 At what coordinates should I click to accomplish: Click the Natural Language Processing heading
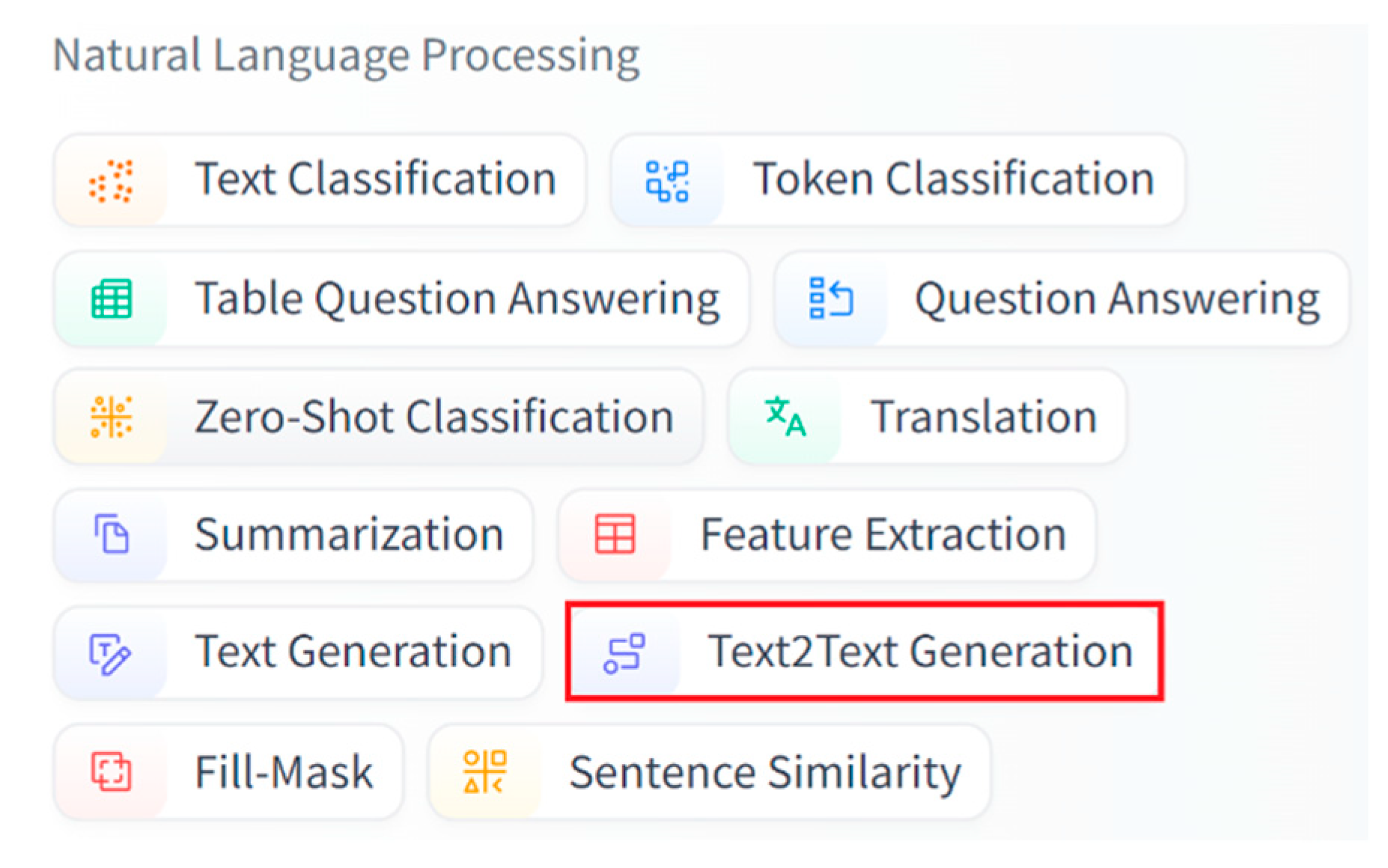tap(346, 55)
